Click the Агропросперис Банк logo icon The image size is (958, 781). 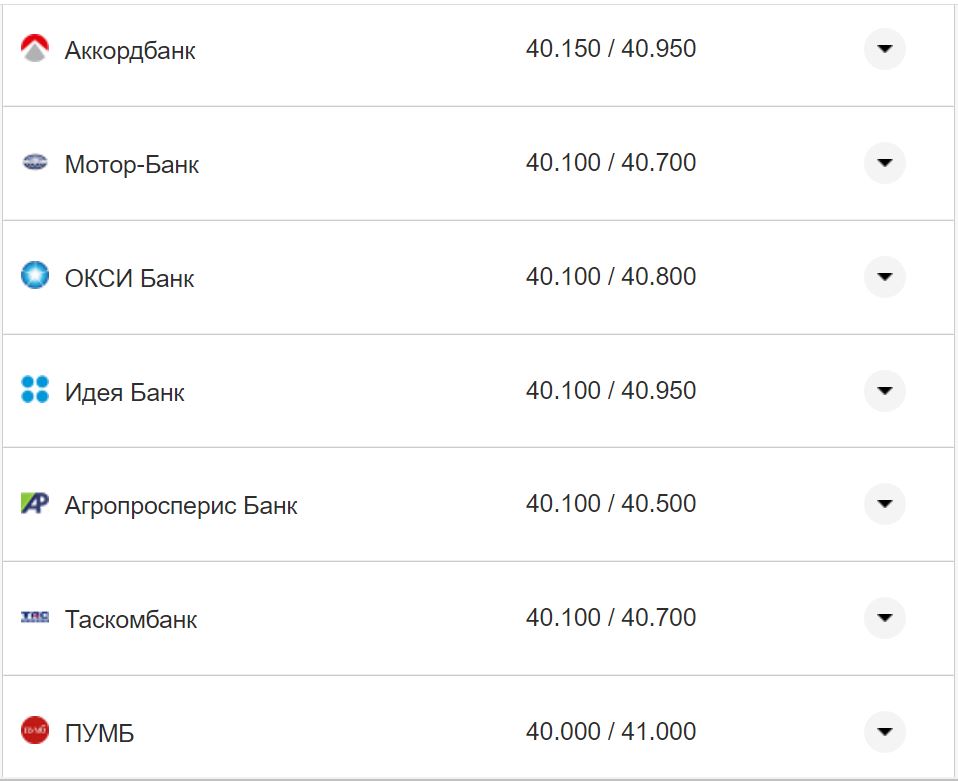pyautogui.click(x=35, y=504)
